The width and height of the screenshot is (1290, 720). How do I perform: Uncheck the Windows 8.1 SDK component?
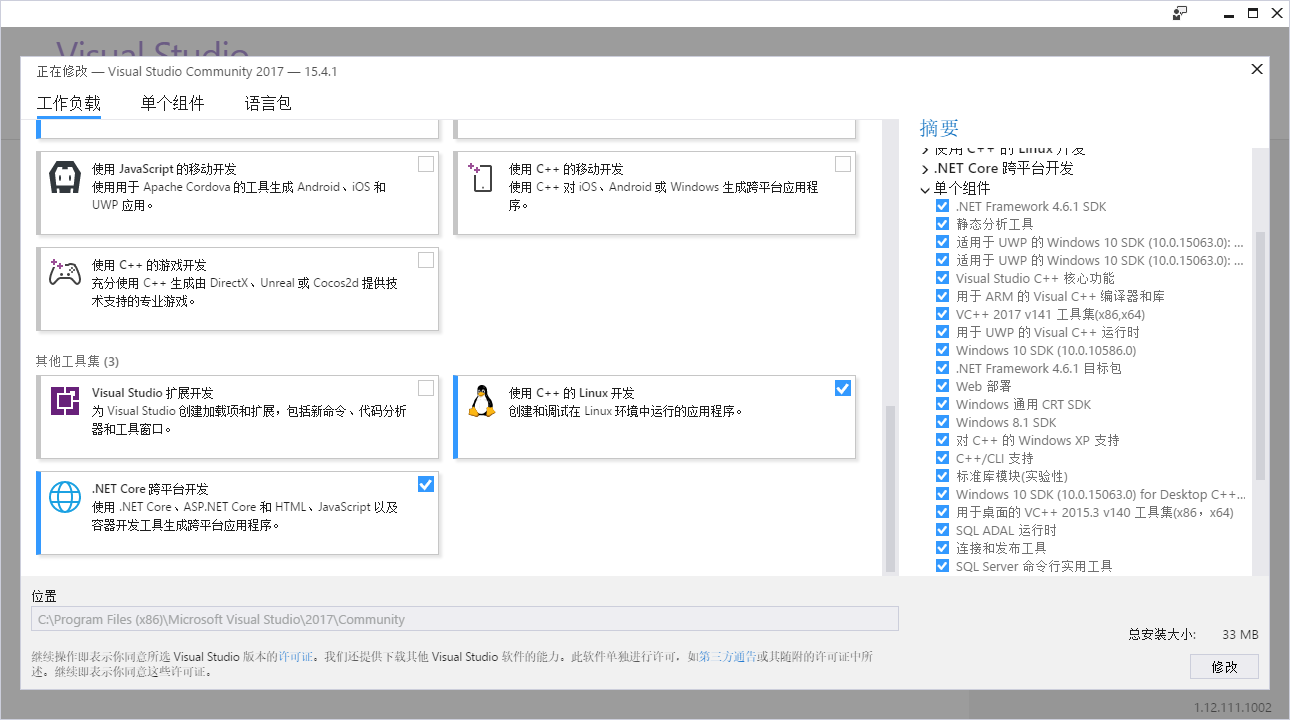click(942, 422)
